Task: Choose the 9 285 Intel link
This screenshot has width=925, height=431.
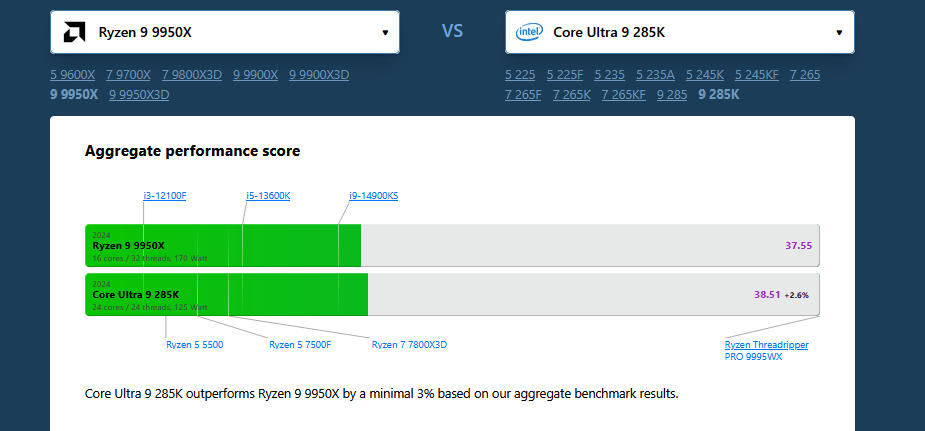Action: pyautogui.click(x=672, y=94)
